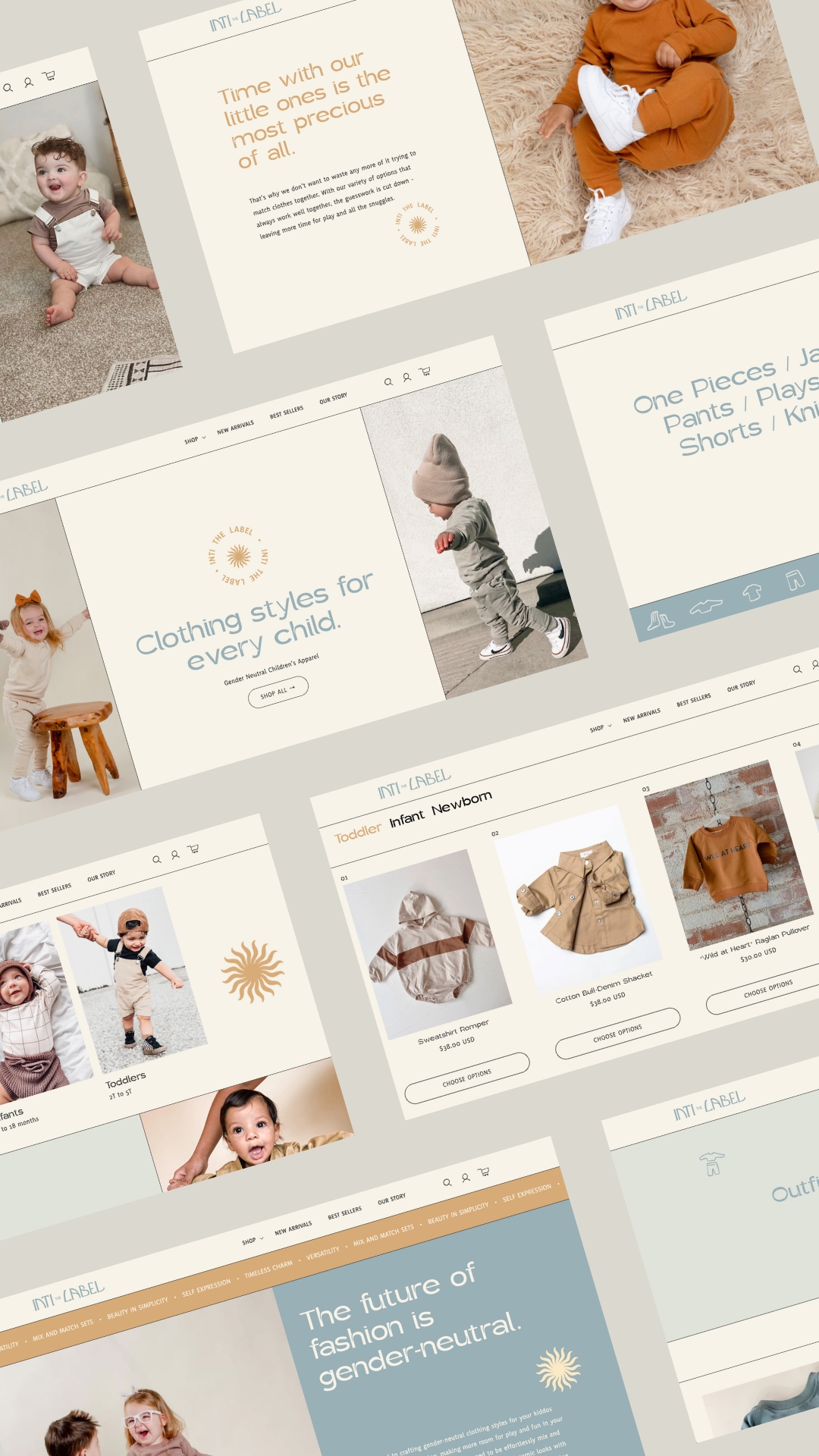819x1456 pixels.
Task: Click Inti The Label logo on the 'future of fashion' page
Action: (x=68, y=1296)
